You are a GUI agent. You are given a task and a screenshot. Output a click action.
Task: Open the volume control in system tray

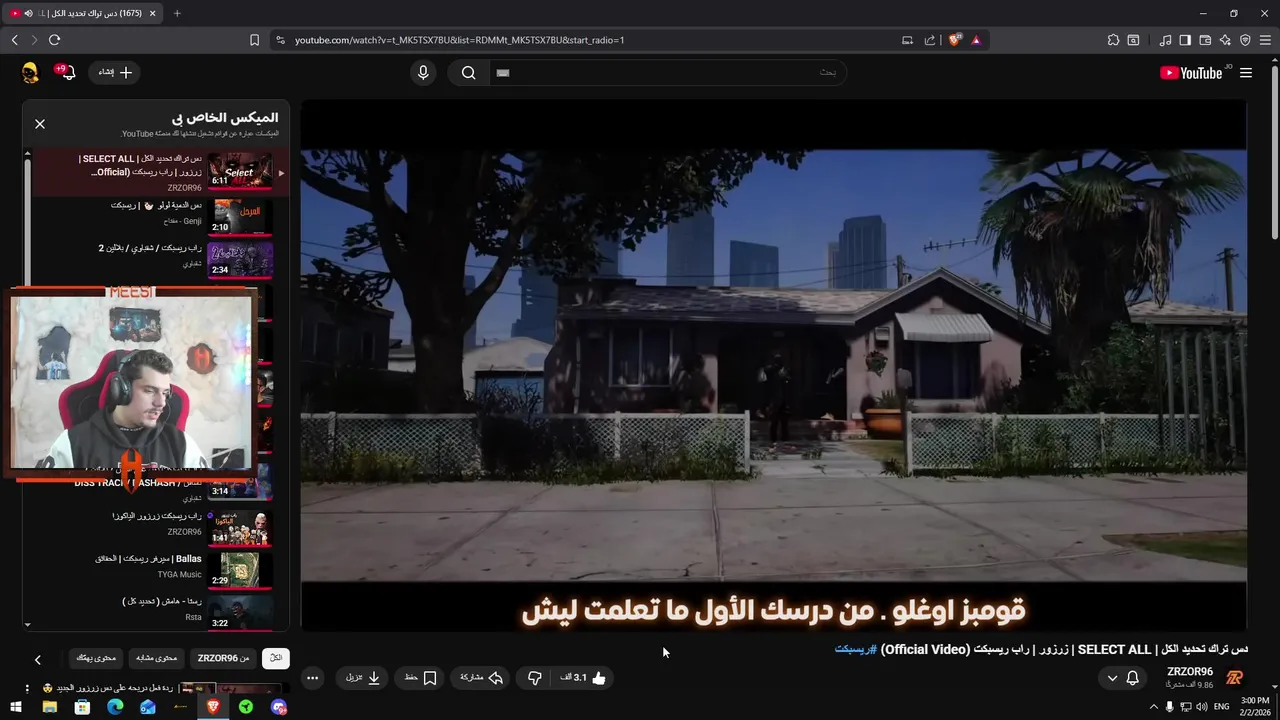tap(1201, 707)
